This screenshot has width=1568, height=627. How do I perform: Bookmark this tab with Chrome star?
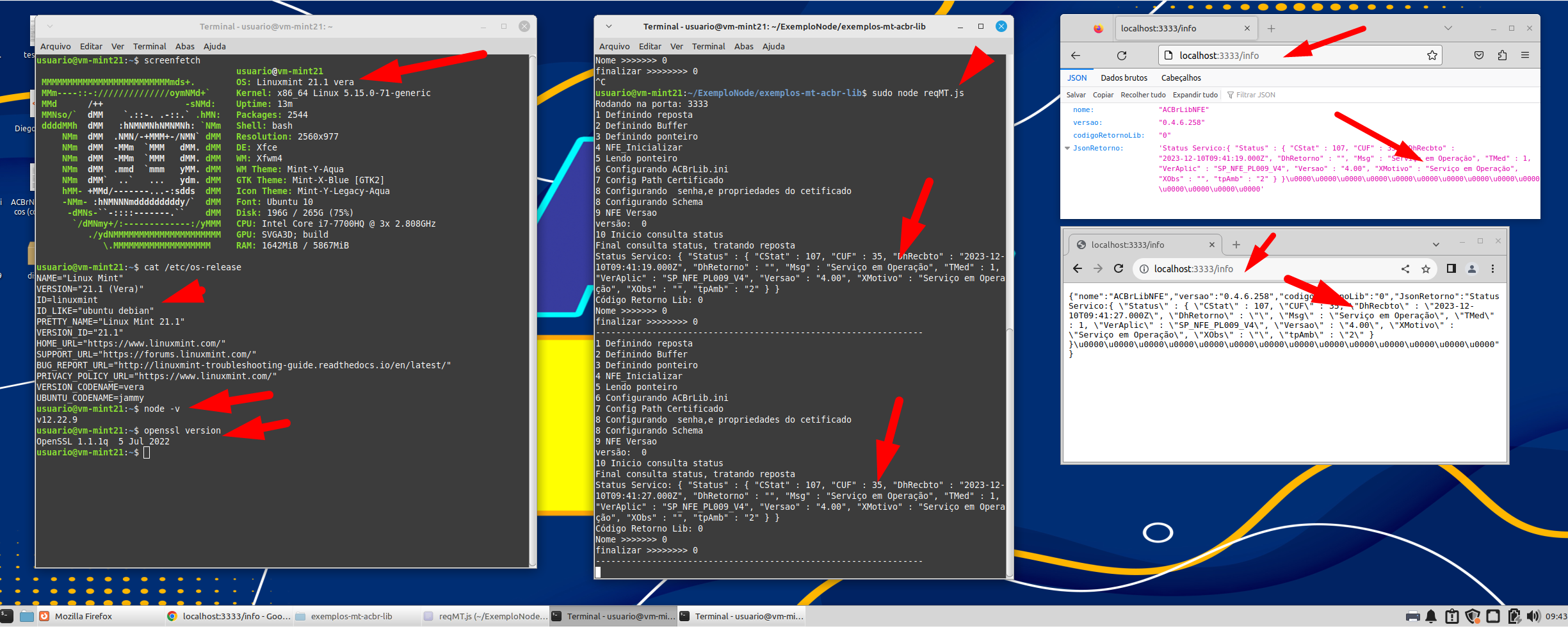pyautogui.click(x=1426, y=269)
